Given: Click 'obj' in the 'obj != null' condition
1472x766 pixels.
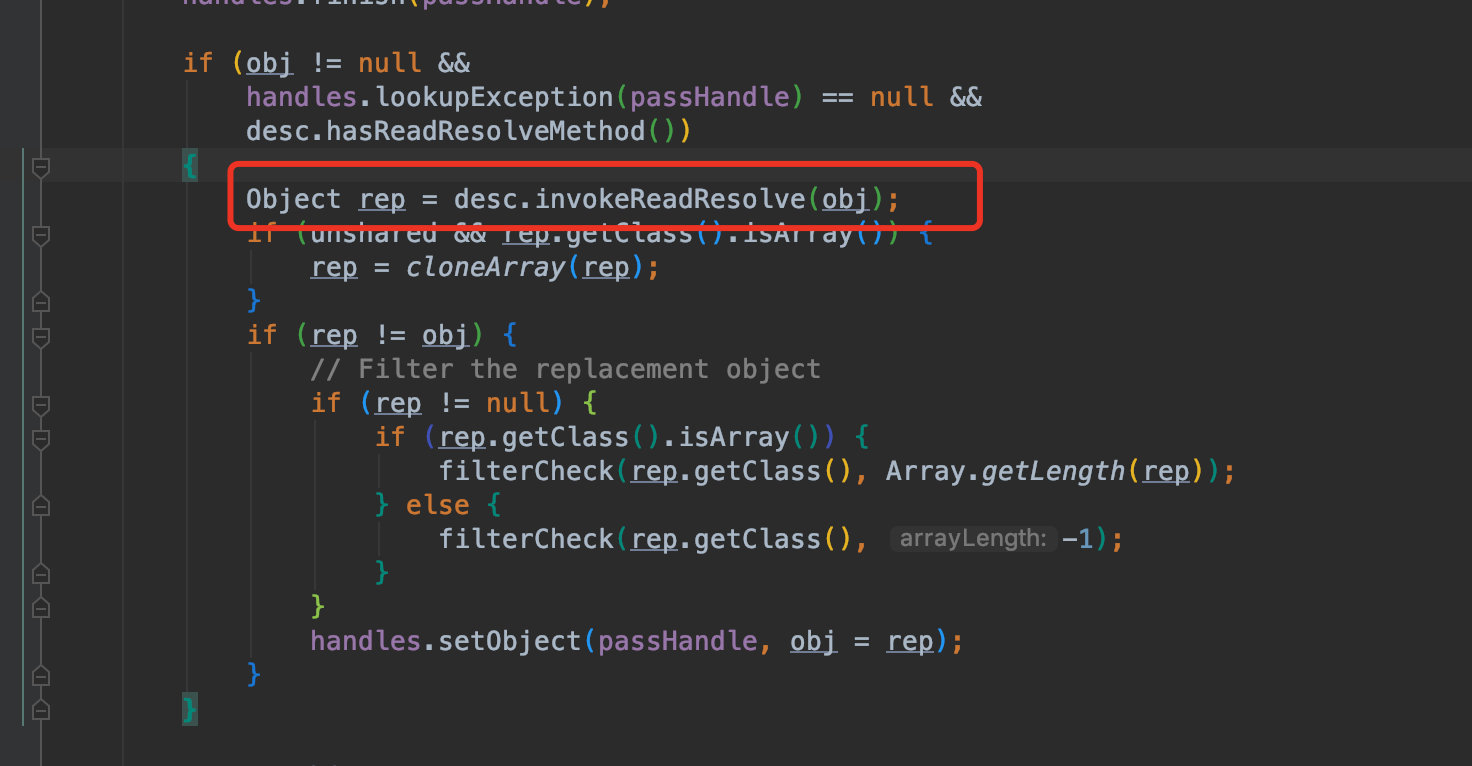Looking at the screenshot, I should (269, 63).
